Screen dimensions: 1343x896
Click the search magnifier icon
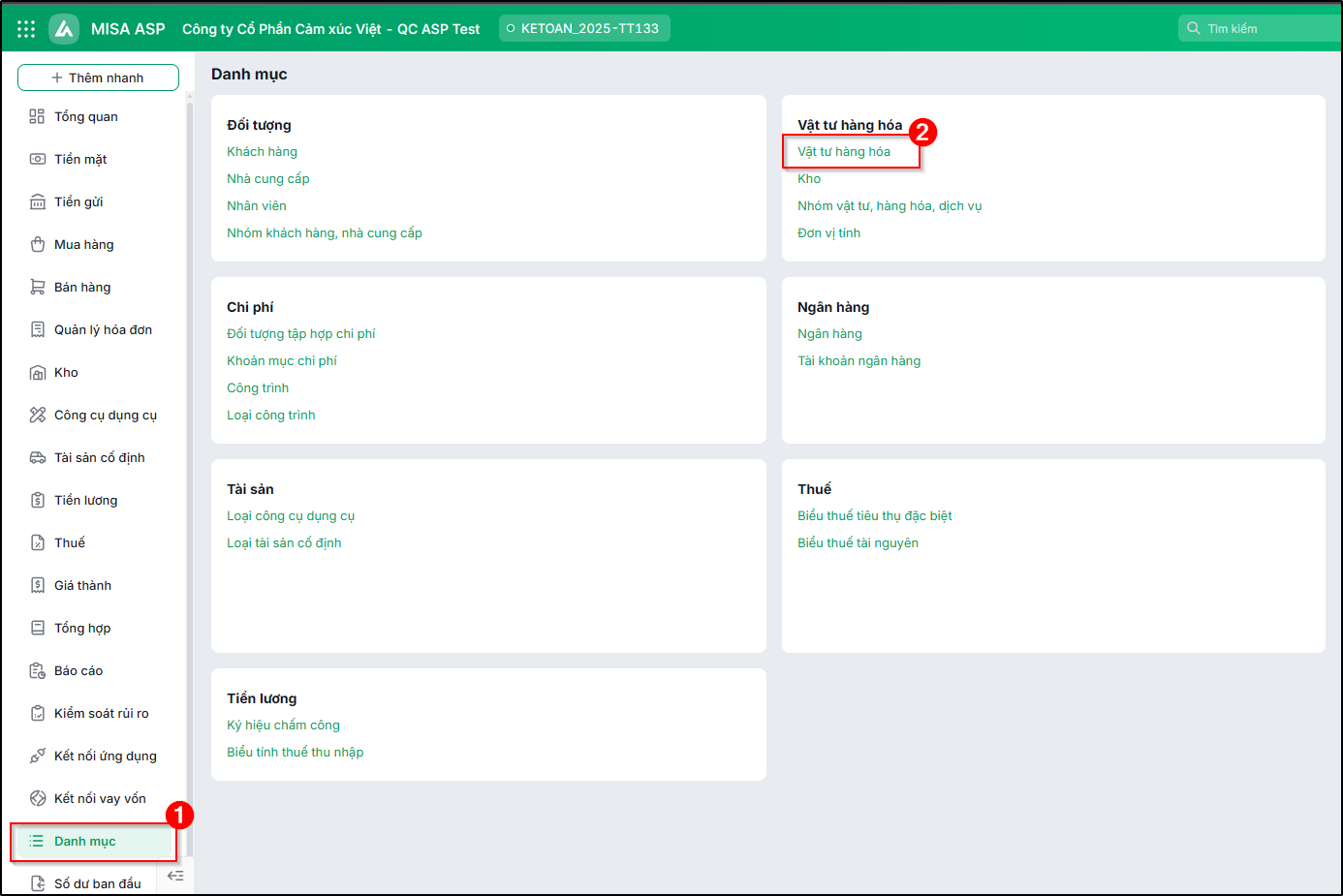[x=1194, y=28]
